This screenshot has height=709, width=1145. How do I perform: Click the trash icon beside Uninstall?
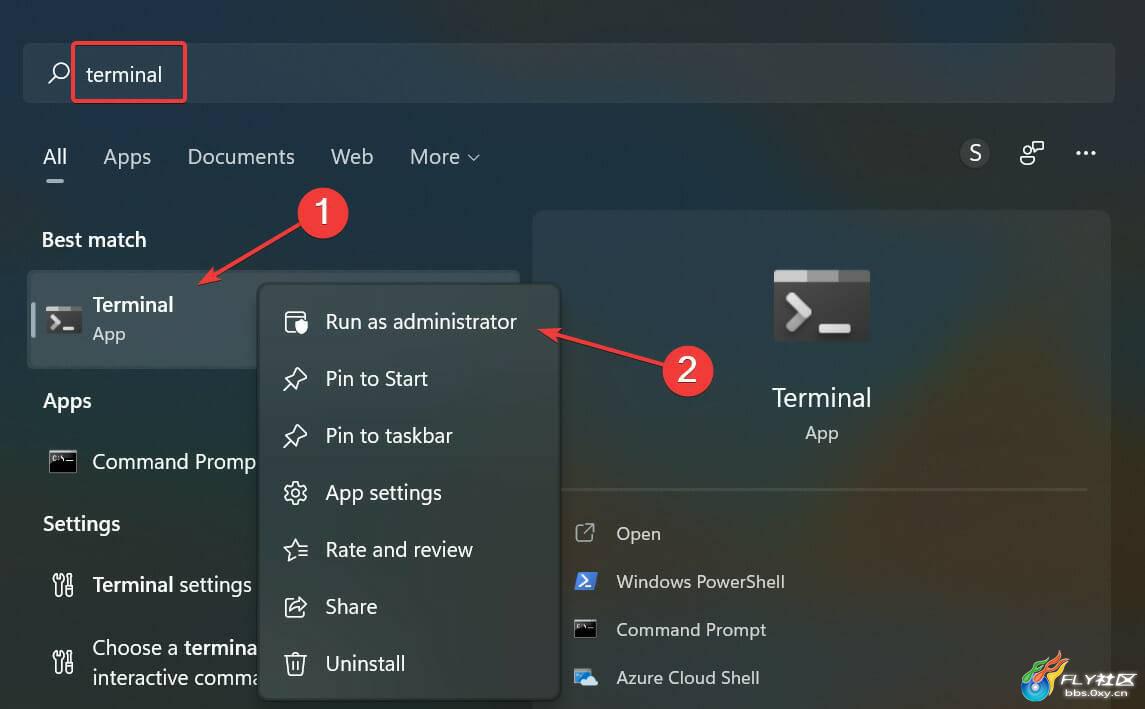[296, 664]
